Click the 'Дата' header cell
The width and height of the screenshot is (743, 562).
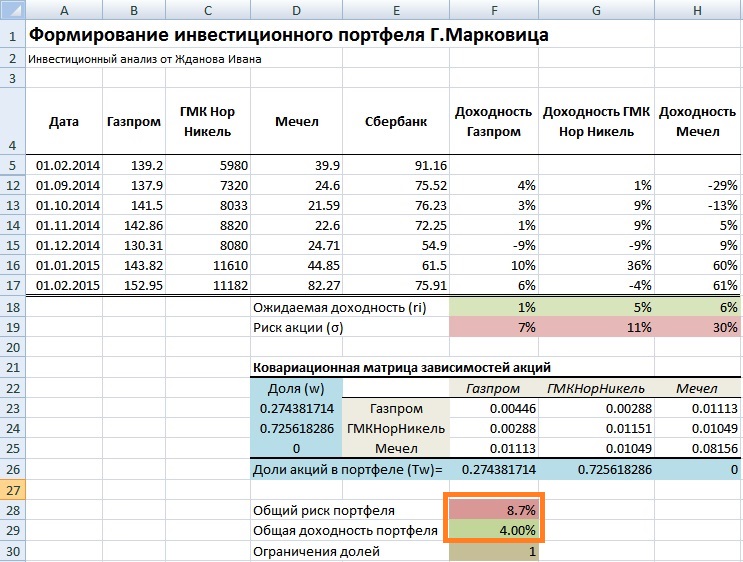64,121
